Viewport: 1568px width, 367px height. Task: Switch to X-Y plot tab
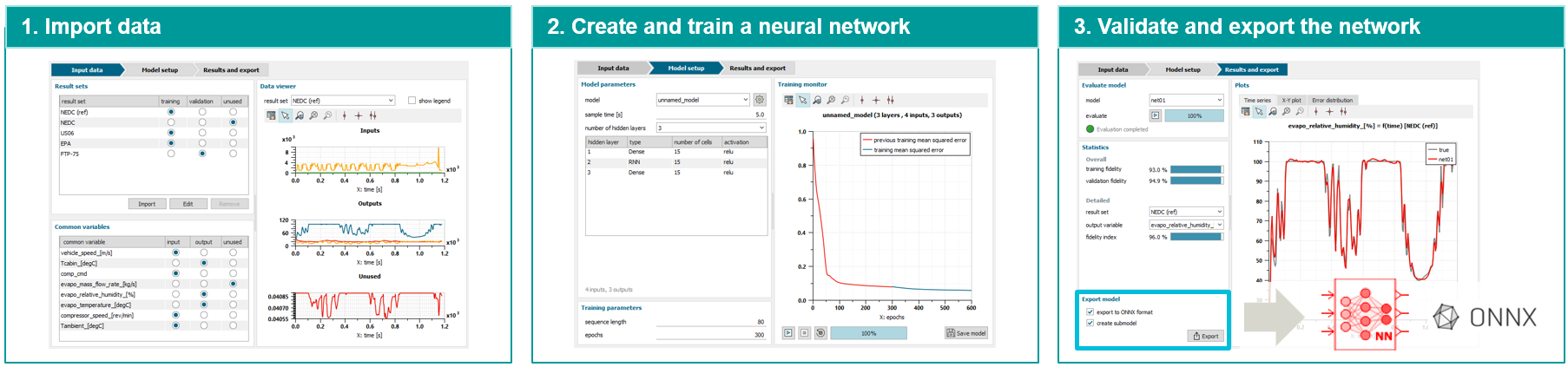tap(1291, 101)
